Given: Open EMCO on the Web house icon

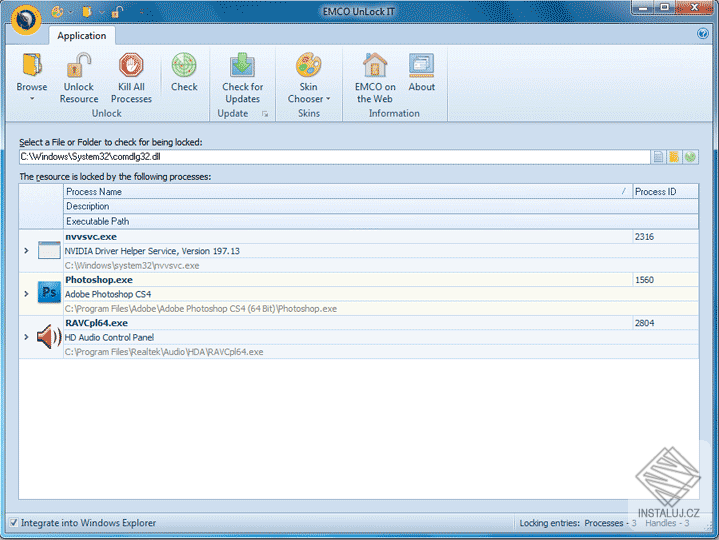Looking at the screenshot, I should 375,65.
